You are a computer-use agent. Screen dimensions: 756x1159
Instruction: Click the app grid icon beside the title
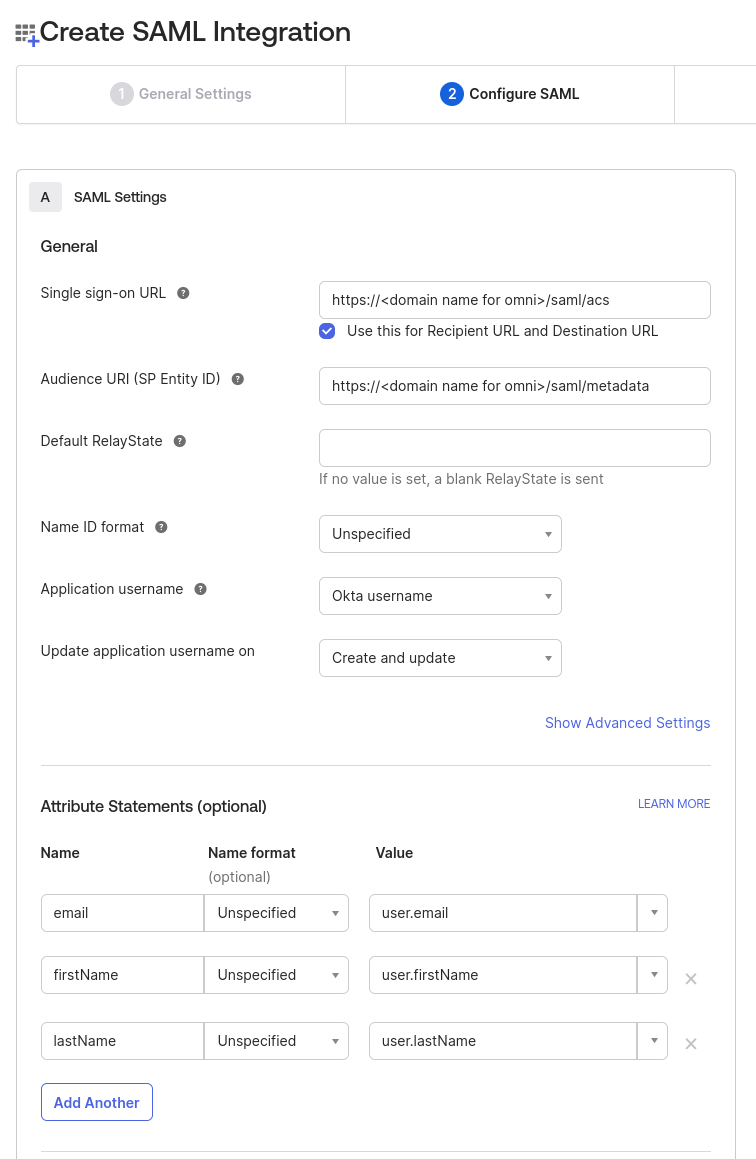[27, 34]
